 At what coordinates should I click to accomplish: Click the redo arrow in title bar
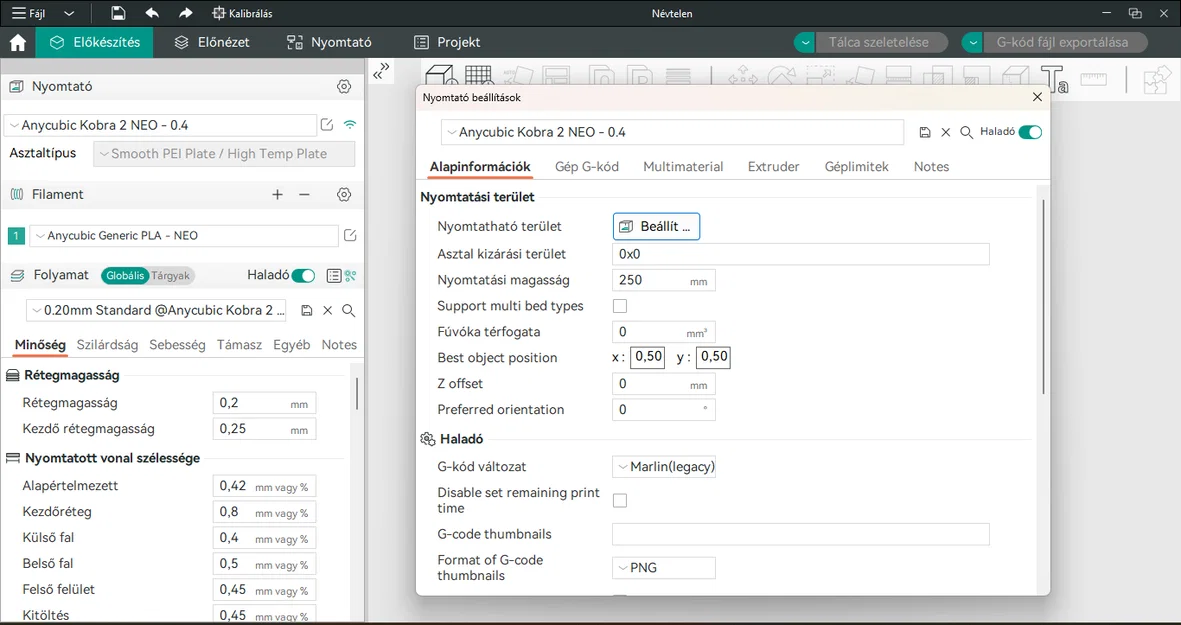coord(186,13)
